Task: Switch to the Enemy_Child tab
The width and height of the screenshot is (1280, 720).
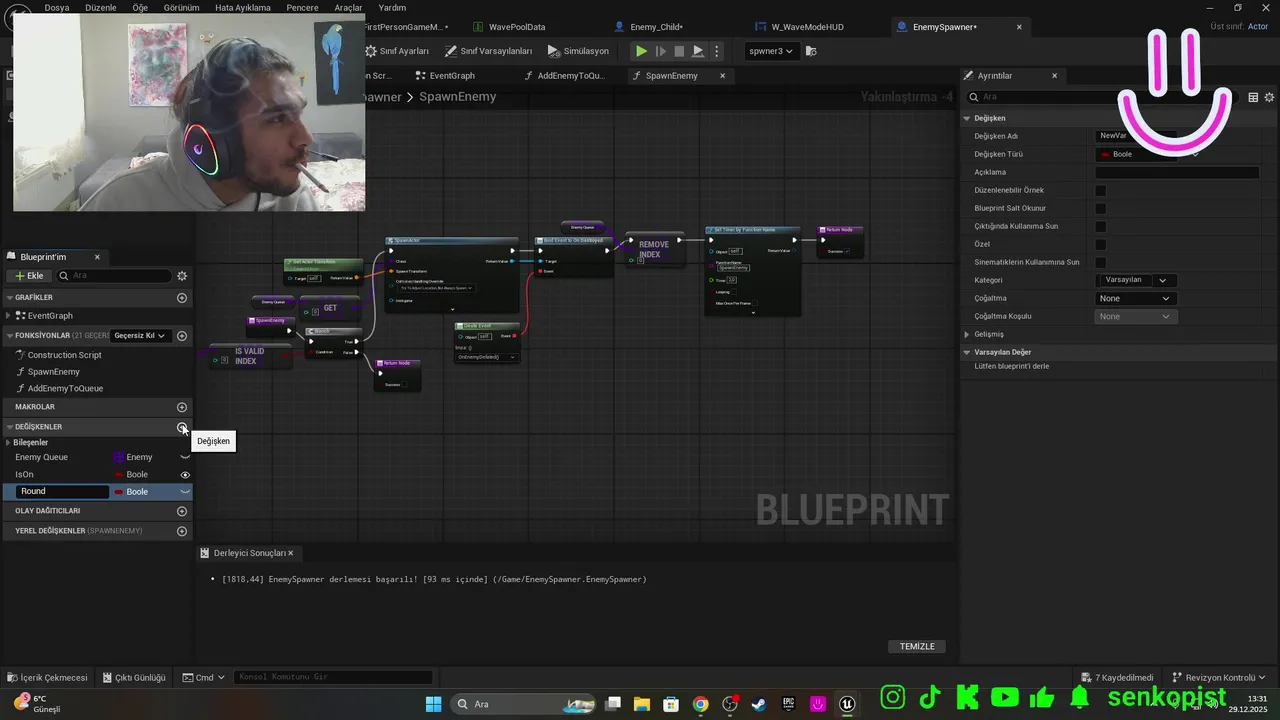Action: (648, 27)
